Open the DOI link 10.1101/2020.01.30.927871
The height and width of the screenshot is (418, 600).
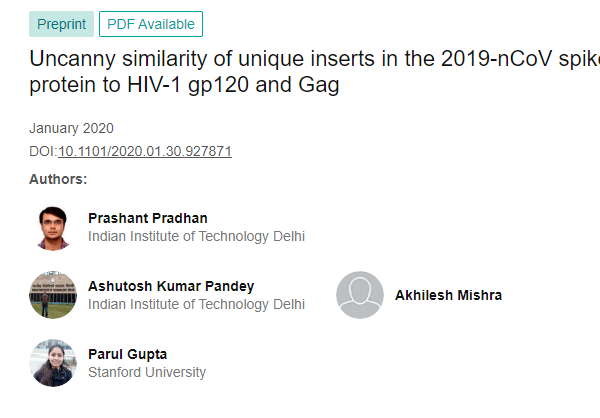(x=145, y=151)
